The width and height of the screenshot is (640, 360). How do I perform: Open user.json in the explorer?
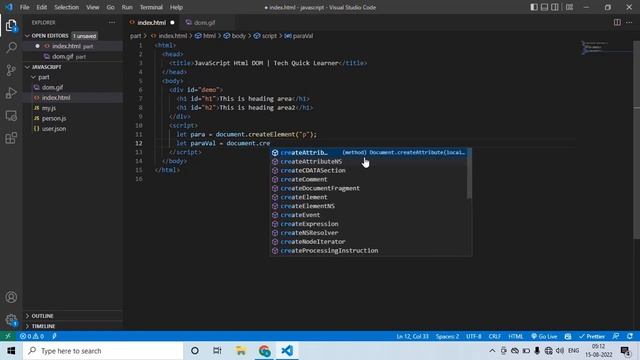pyautogui.click(x=53, y=129)
